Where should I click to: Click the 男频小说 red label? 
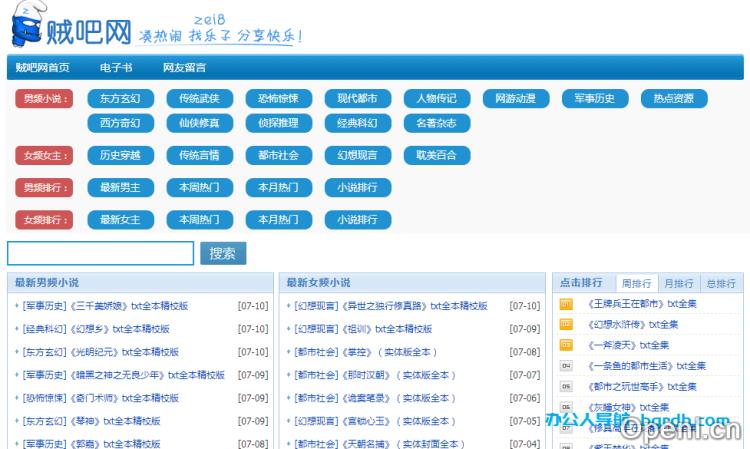(x=44, y=99)
